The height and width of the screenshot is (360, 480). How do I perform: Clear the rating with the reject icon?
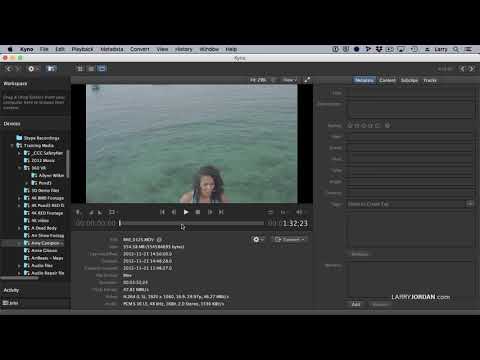(x=388, y=126)
